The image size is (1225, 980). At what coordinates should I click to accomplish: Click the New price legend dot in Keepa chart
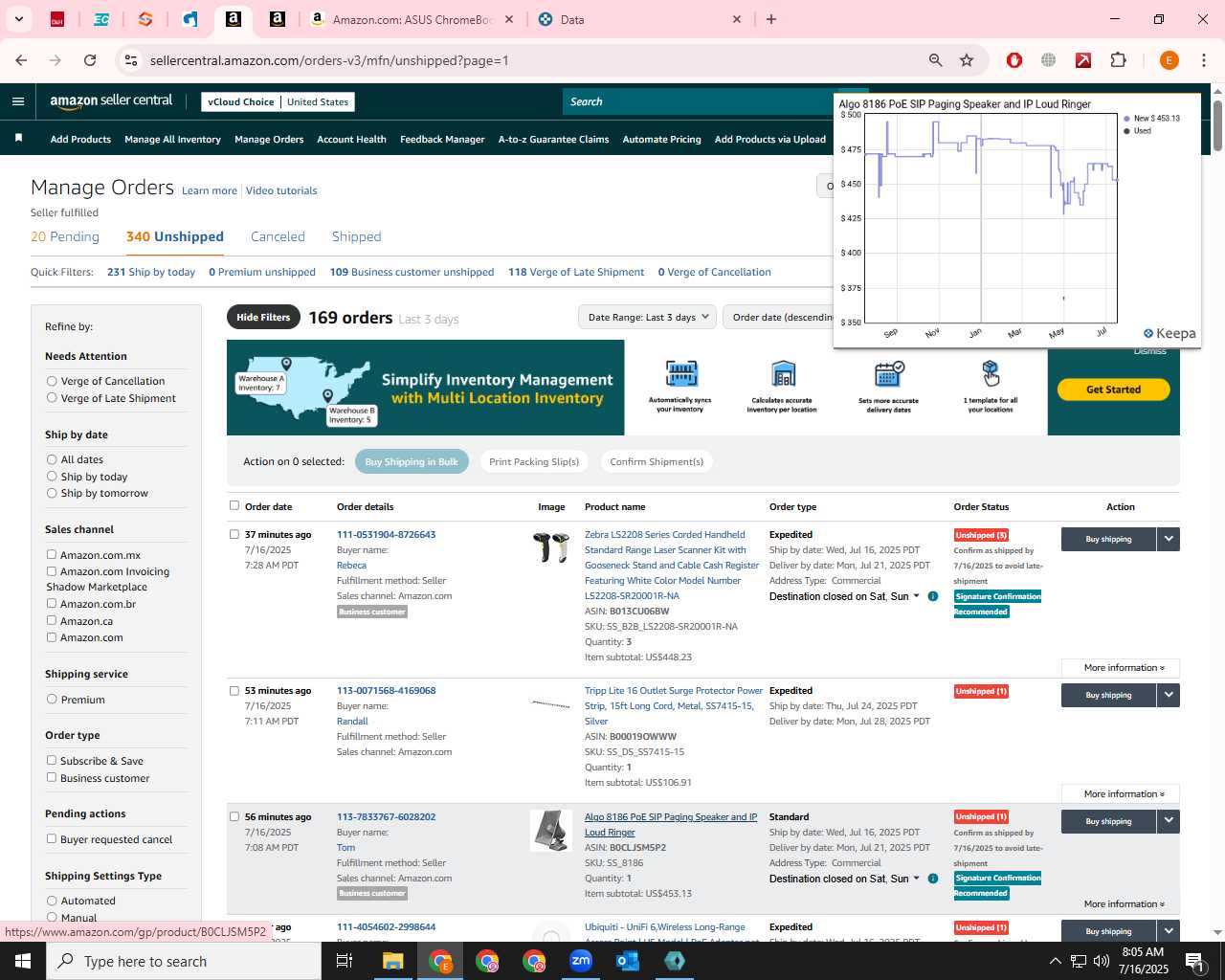point(1127,119)
